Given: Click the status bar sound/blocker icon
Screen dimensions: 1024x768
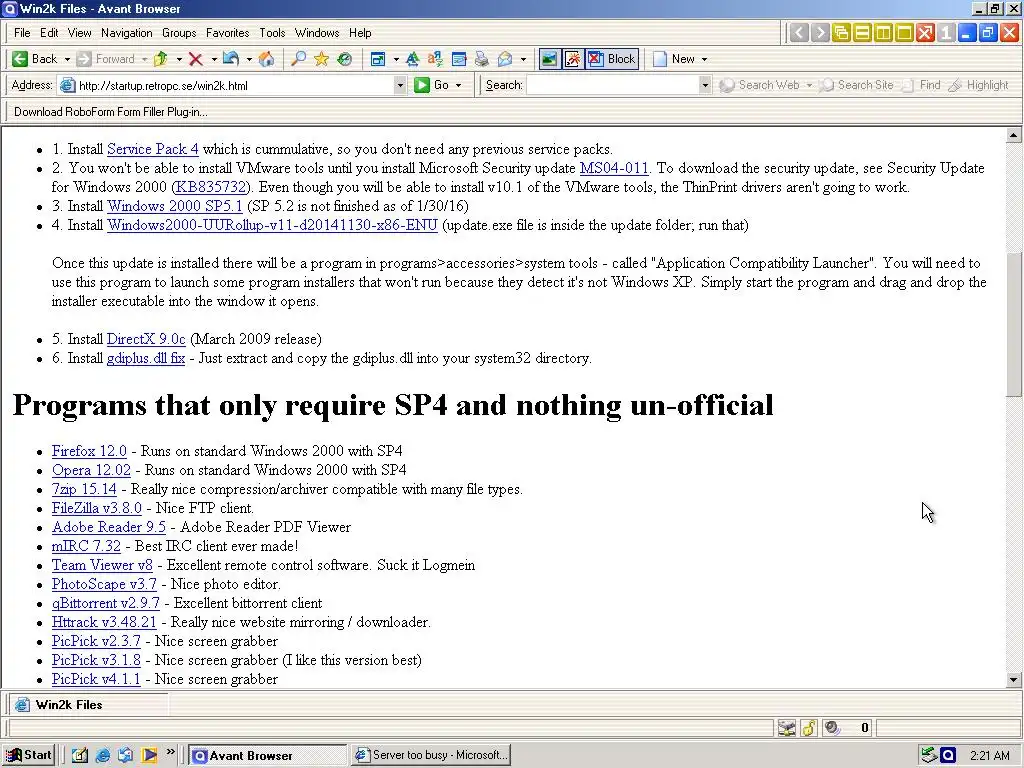Looking at the screenshot, I should (x=831, y=728).
